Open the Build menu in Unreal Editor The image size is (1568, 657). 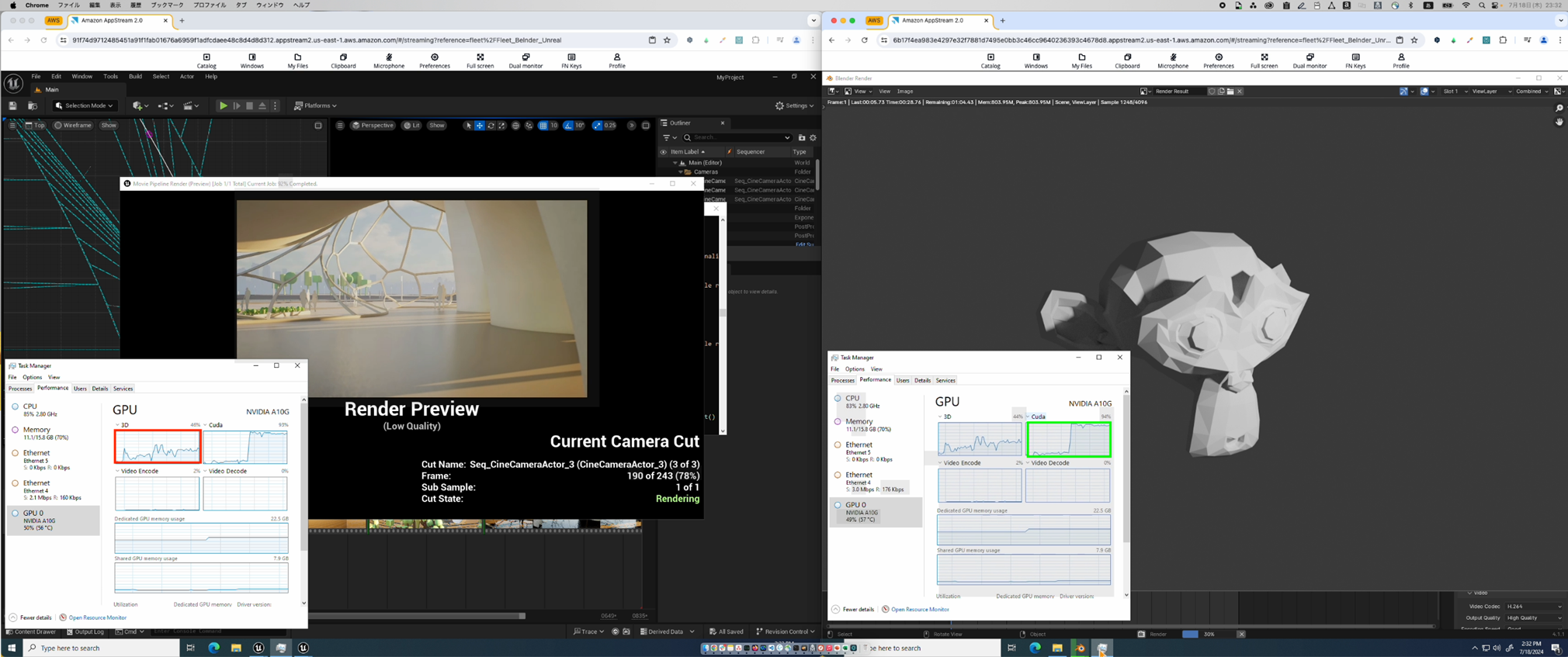(x=135, y=77)
